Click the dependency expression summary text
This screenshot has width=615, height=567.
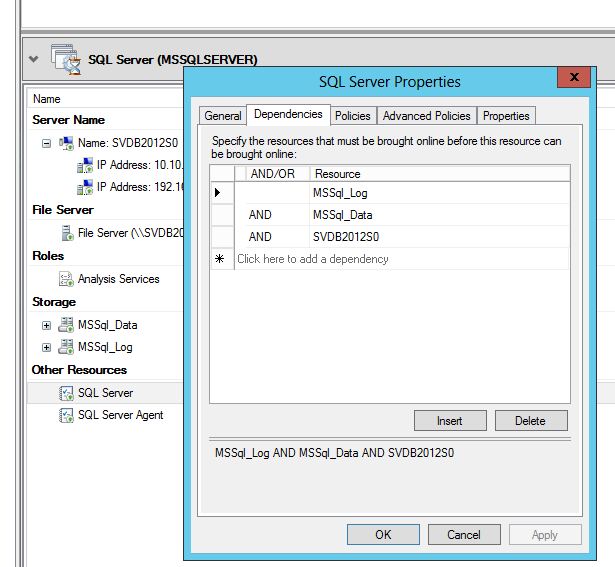(335, 453)
